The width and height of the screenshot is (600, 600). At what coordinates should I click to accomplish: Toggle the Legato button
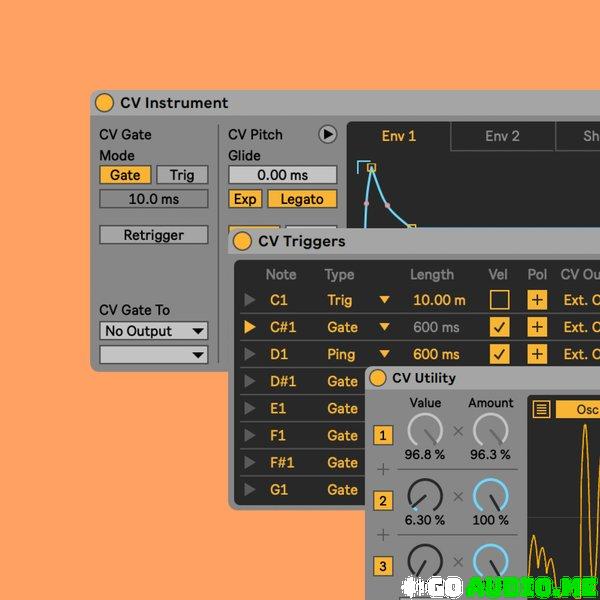click(302, 199)
